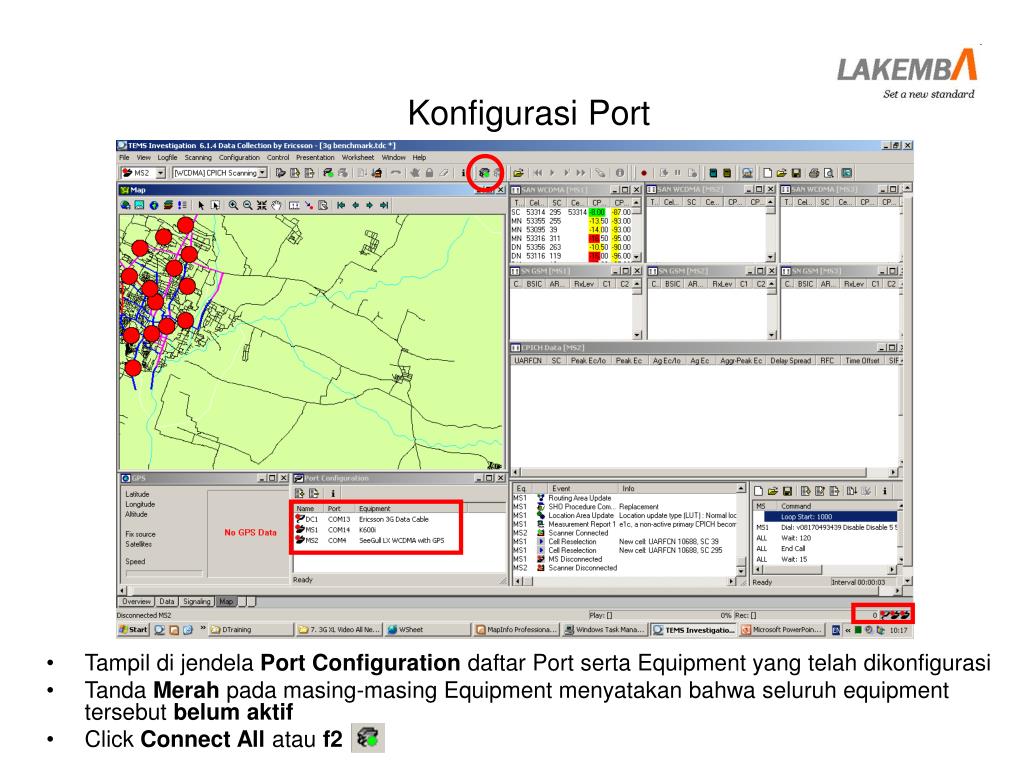Switch to the Overview worksheet tab

[x=136, y=601]
